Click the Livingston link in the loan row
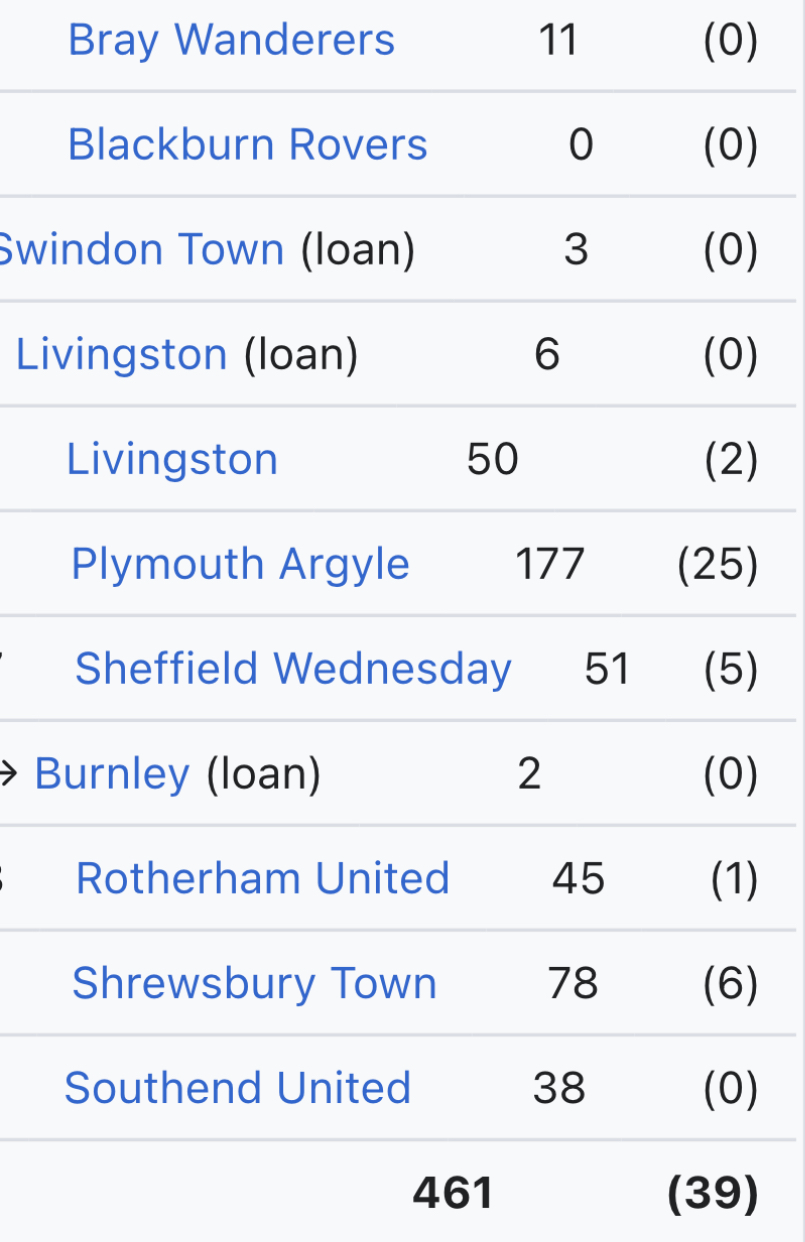 point(122,355)
